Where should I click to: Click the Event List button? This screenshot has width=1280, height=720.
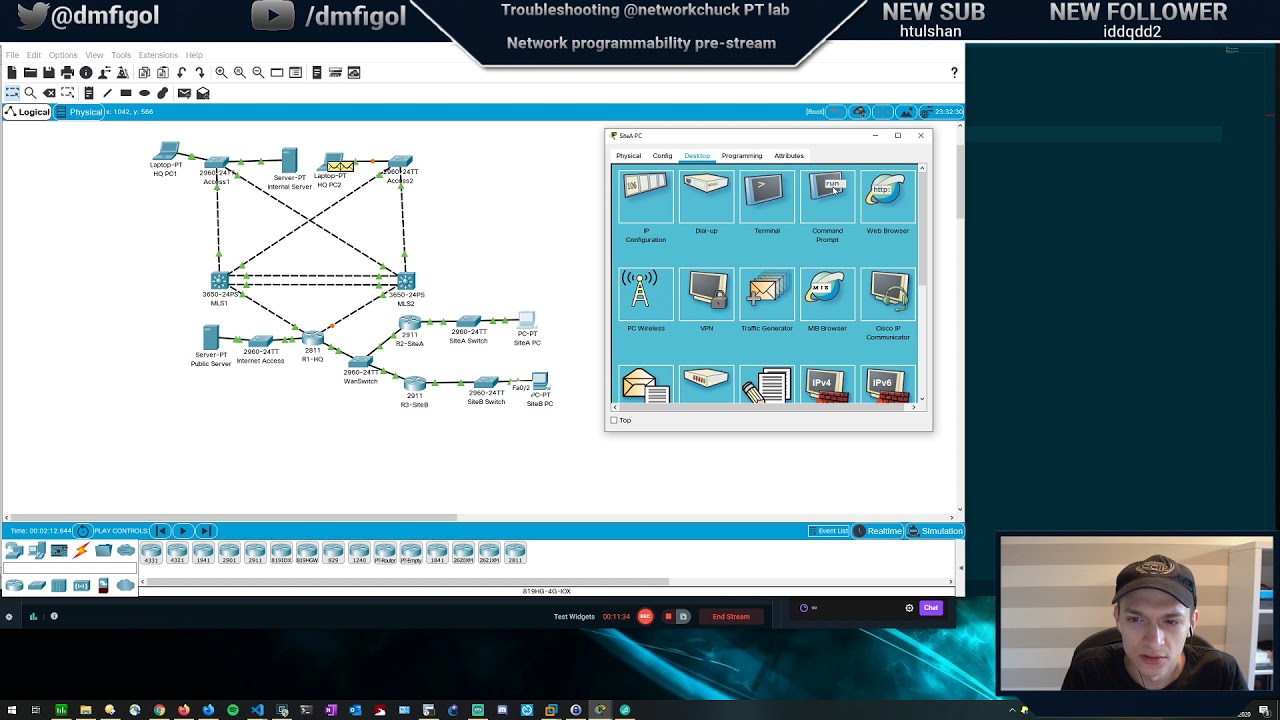coord(829,531)
